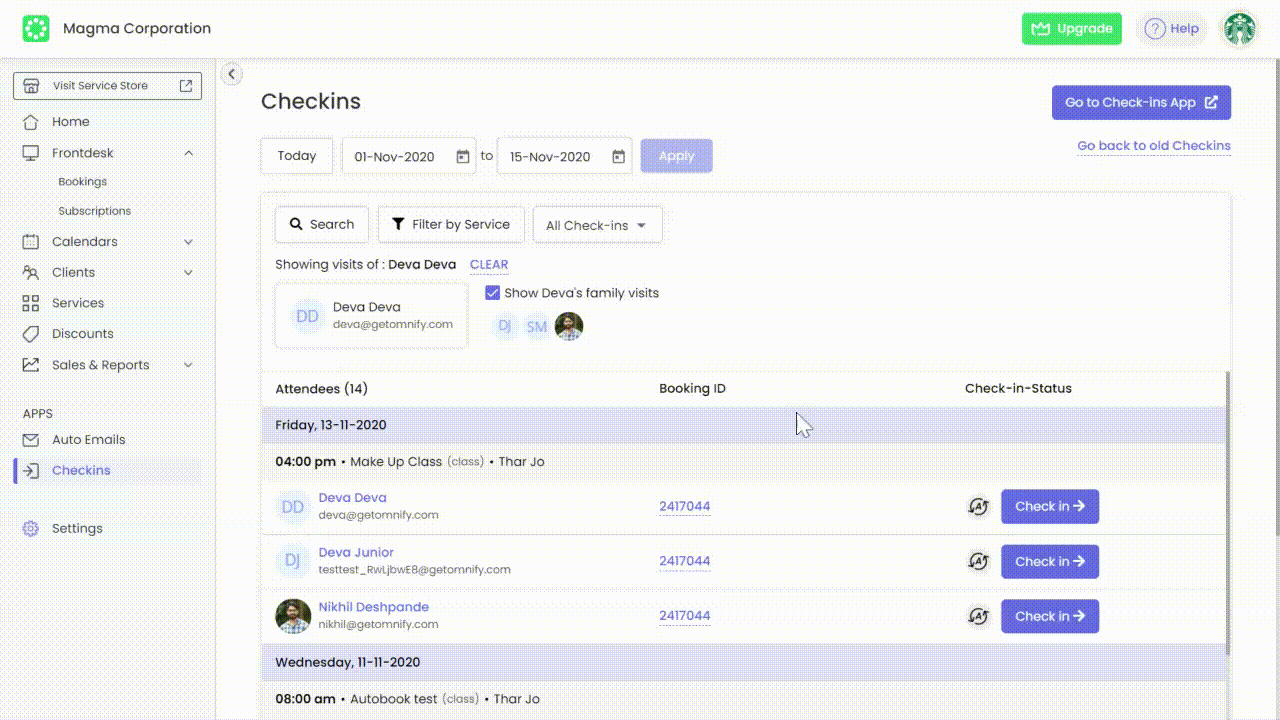Image resolution: width=1280 pixels, height=720 pixels.
Task: Open Auto Emails app
Action: pos(88,440)
